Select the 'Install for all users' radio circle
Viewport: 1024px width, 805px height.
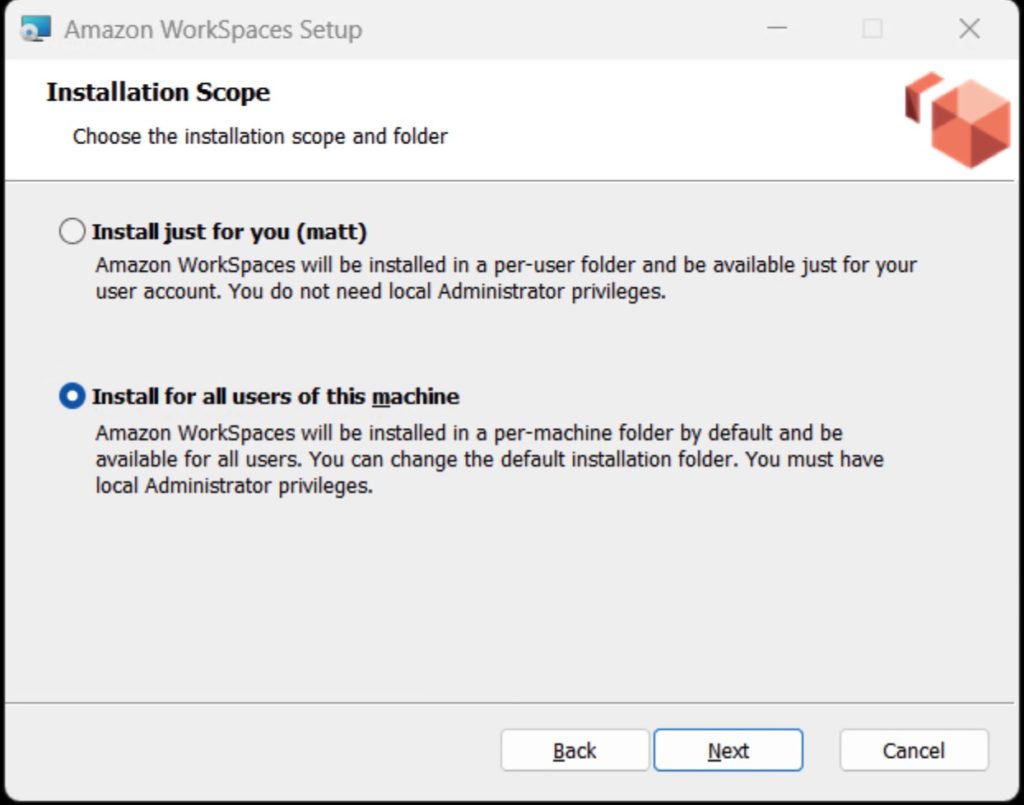(72, 396)
